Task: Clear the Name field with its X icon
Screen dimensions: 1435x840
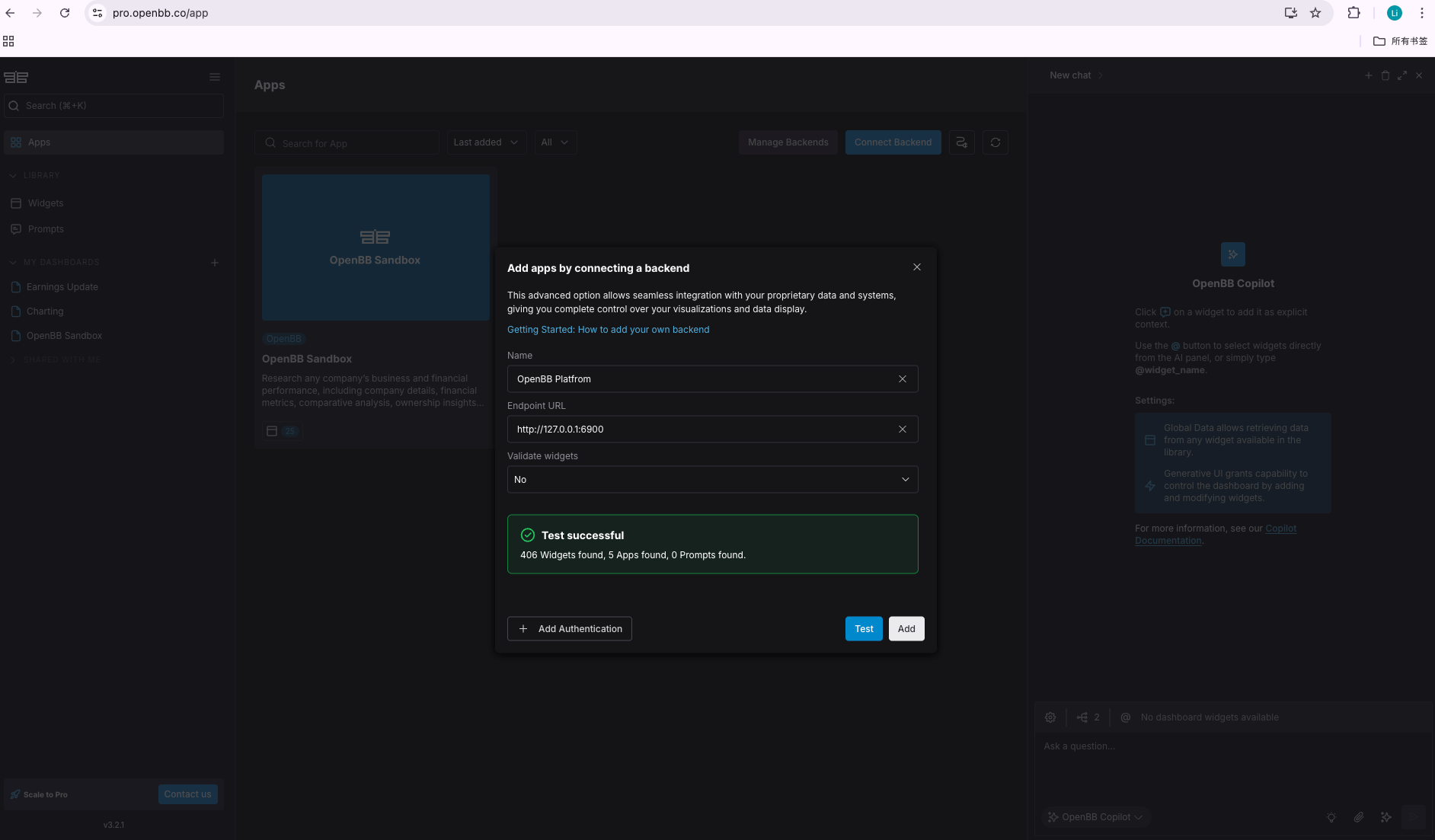Action: pos(902,379)
